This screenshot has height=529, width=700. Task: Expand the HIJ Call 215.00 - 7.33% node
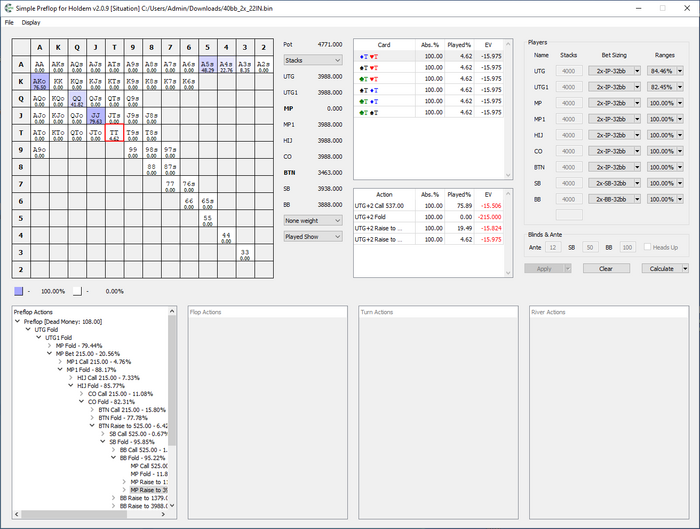(71, 378)
